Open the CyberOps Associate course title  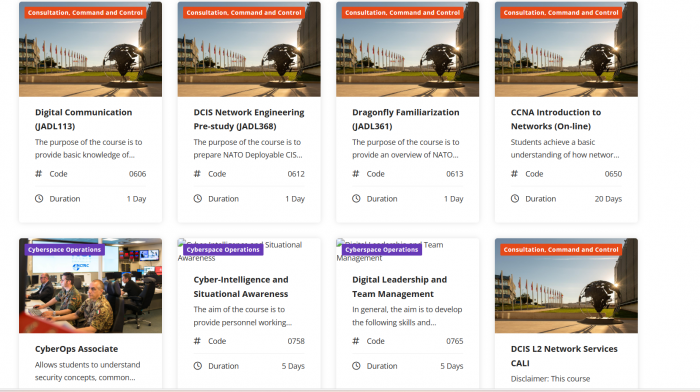(x=76, y=349)
